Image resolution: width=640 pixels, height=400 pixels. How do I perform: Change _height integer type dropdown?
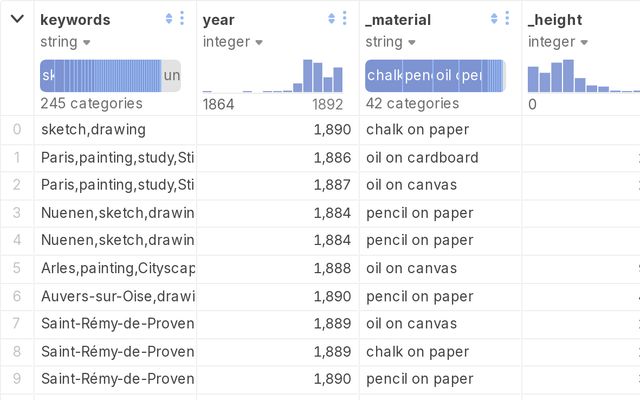557,42
